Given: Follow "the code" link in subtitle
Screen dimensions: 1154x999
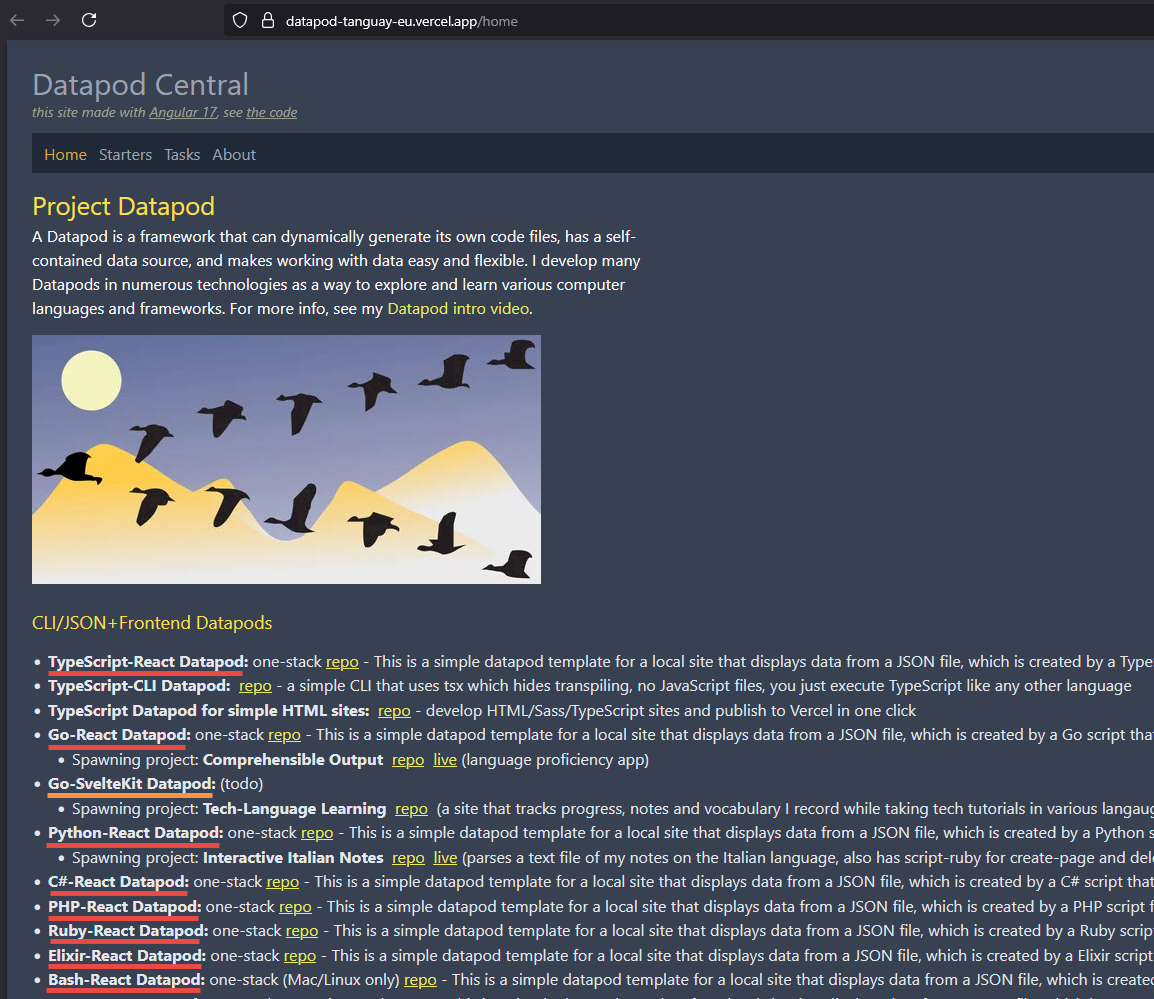Looking at the screenshot, I should pyautogui.click(x=271, y=112).
